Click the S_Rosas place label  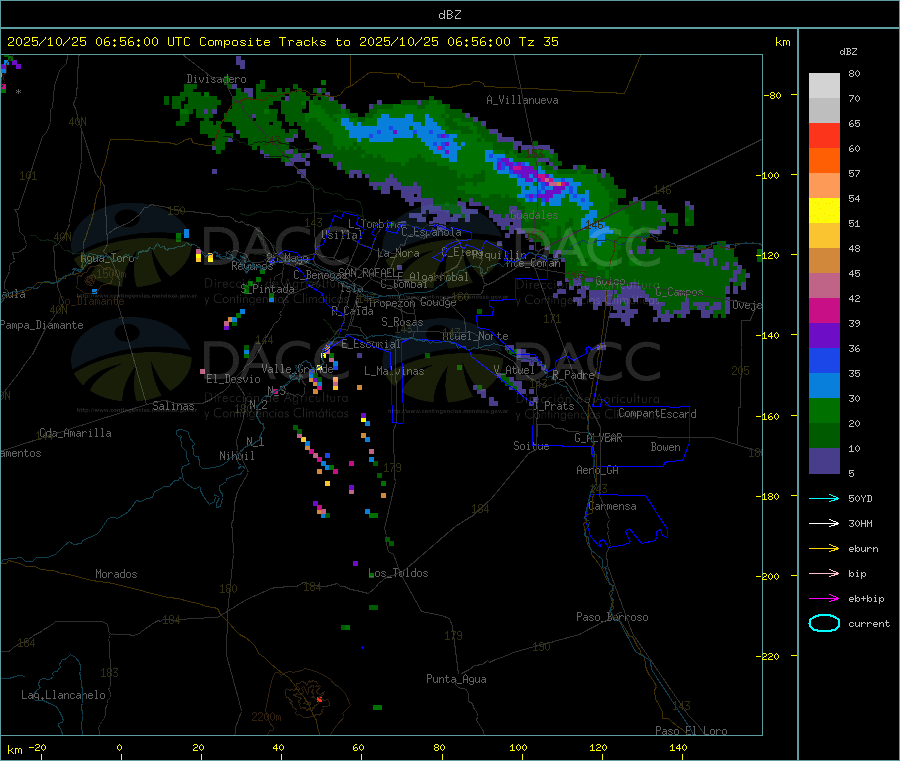[x=402, y=322]
